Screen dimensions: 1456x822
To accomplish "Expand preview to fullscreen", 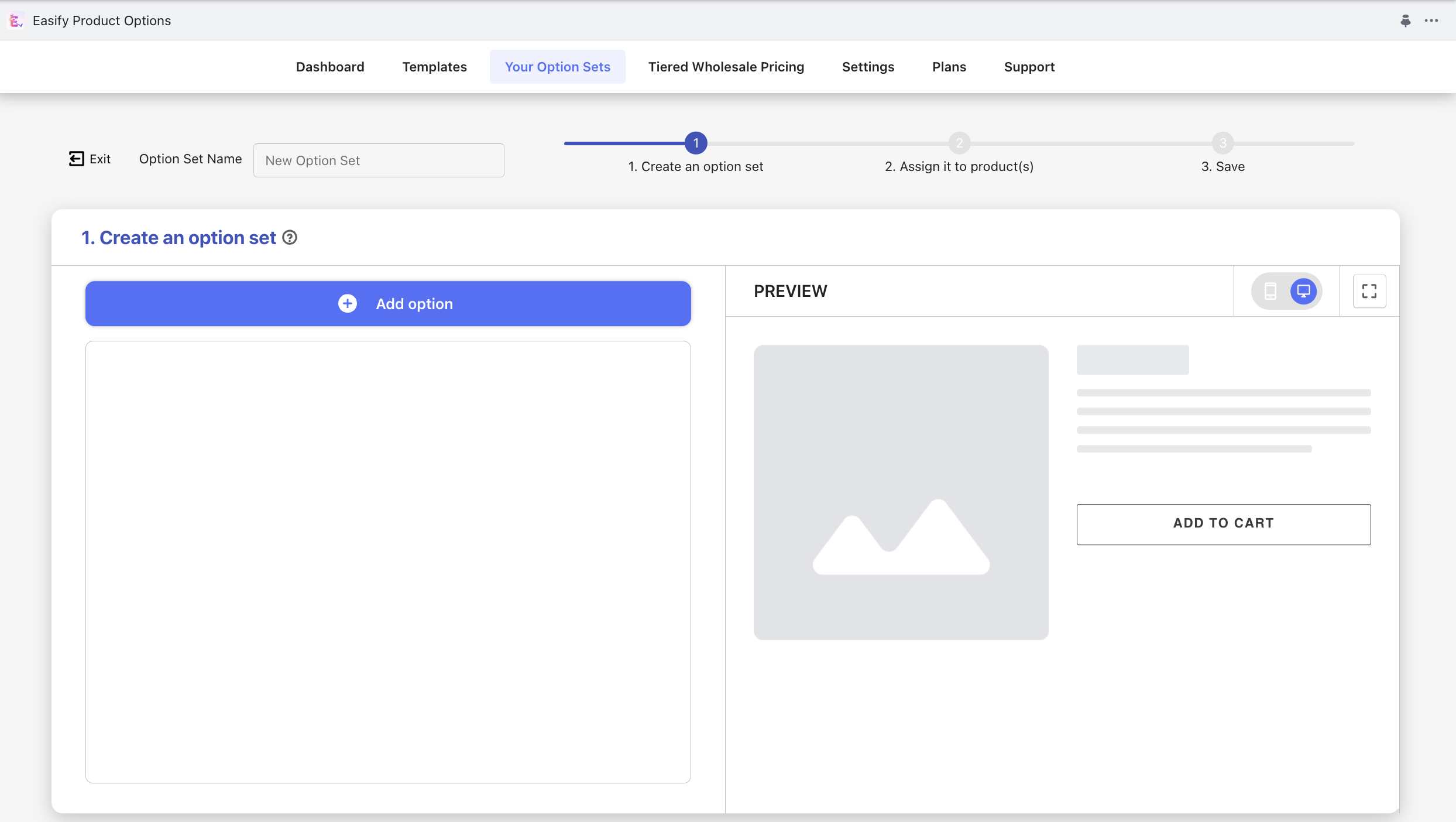I will tap(1369, 291).
